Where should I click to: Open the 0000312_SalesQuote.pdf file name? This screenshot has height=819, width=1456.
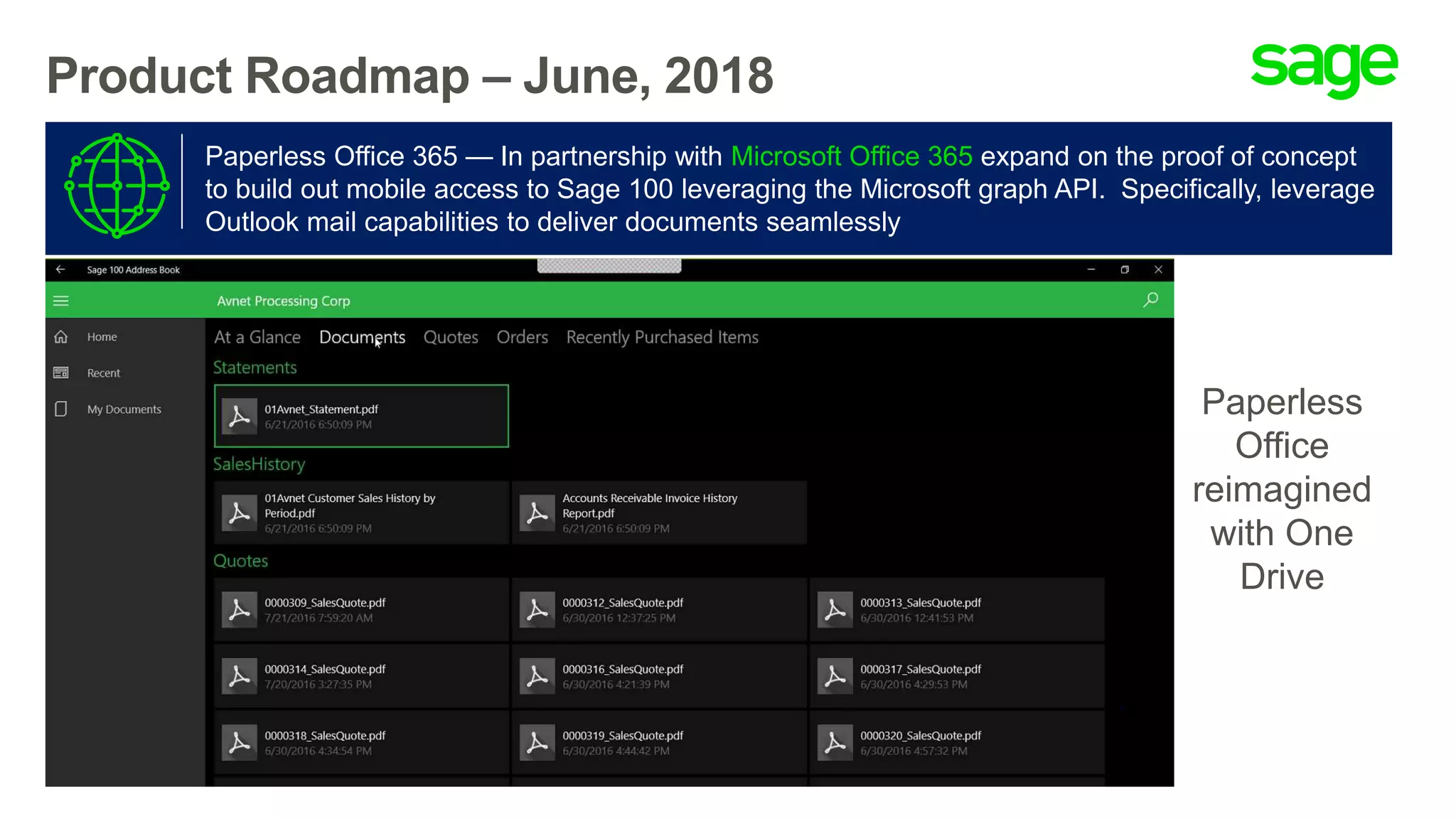(623, 602)
